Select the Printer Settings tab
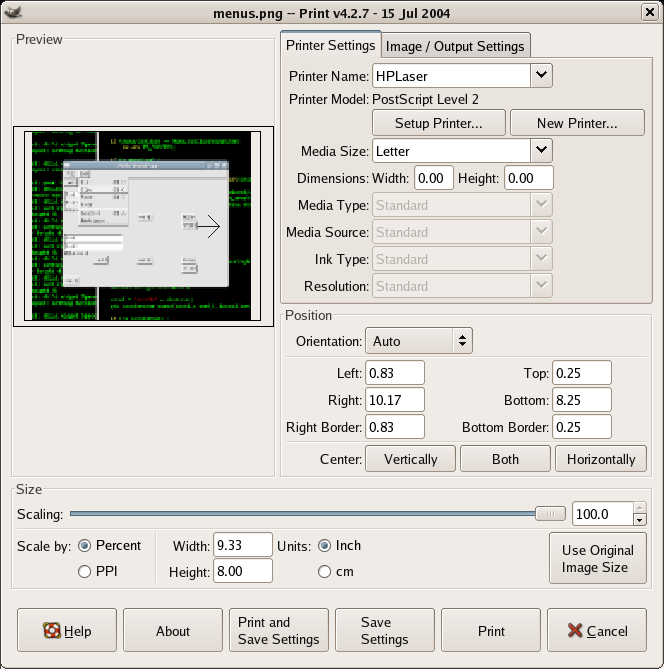664x669 pixels. pos(330,45)
